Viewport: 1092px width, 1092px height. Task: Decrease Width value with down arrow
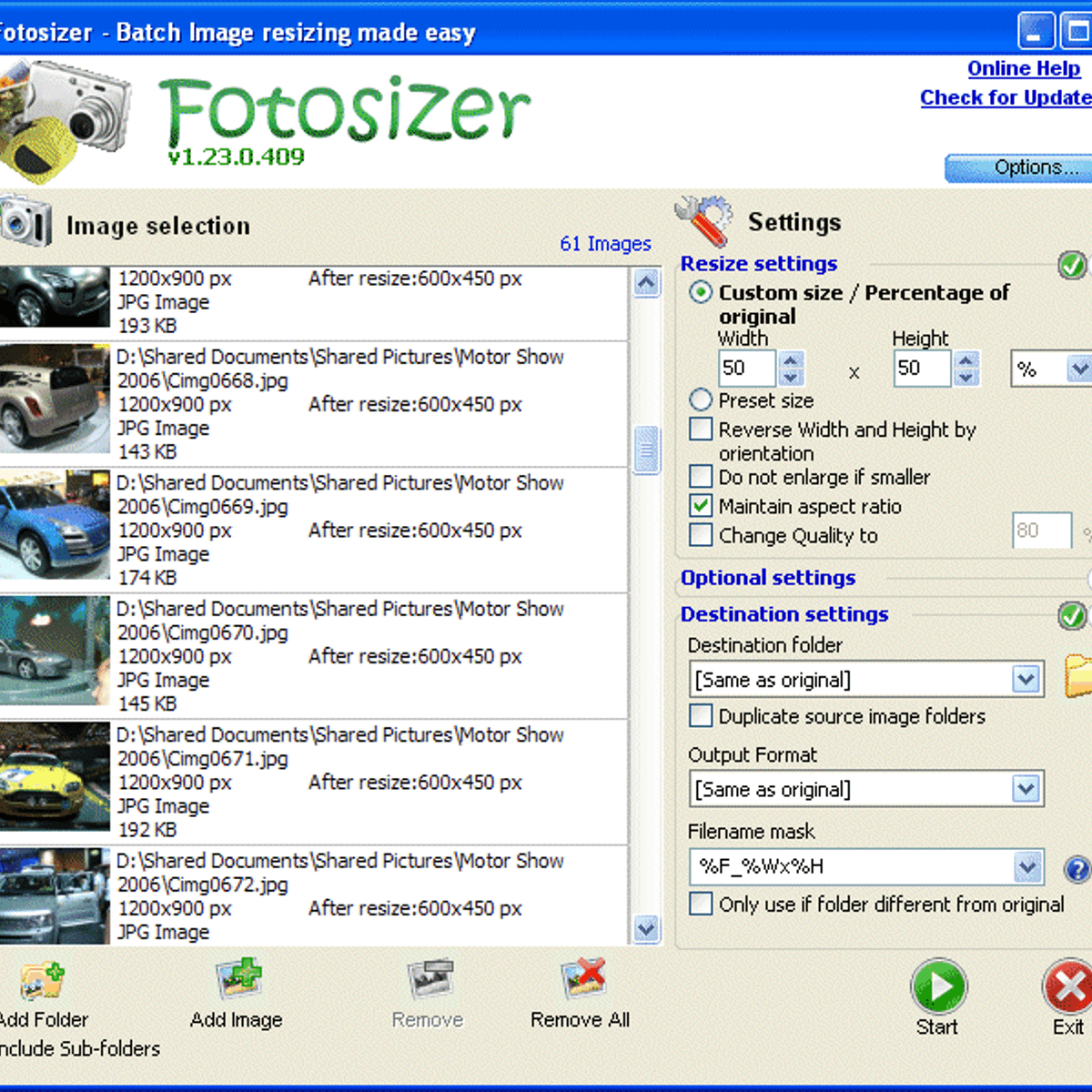tap(790, 377)
